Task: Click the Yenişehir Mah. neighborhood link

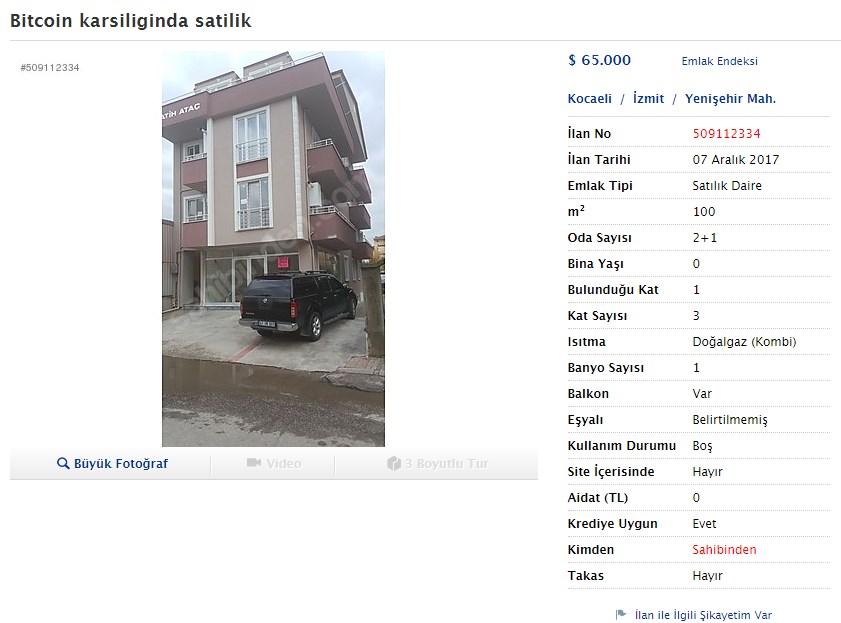Action: click(730, 99)
